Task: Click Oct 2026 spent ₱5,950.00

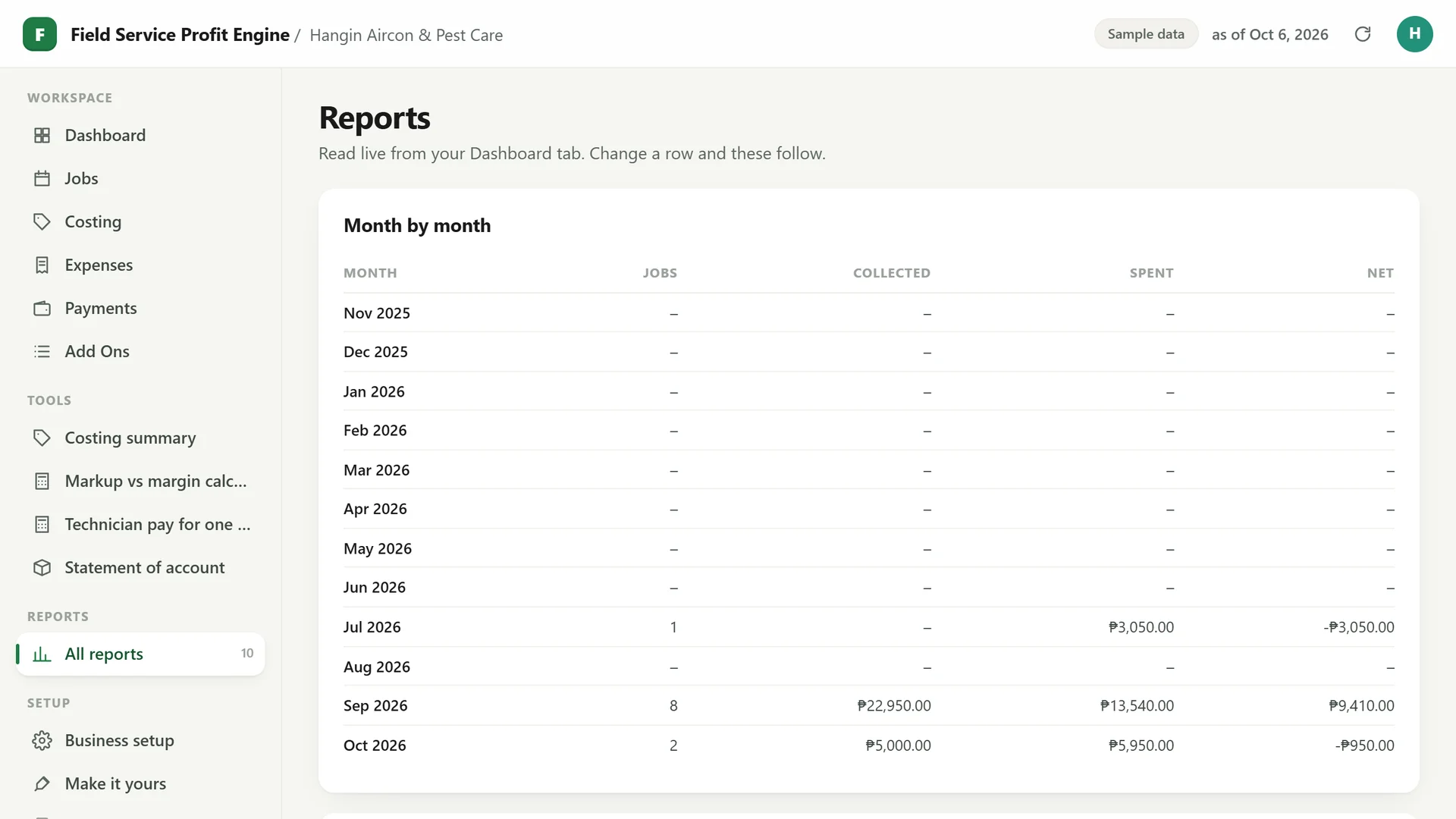Action: tap(1141, 745)
